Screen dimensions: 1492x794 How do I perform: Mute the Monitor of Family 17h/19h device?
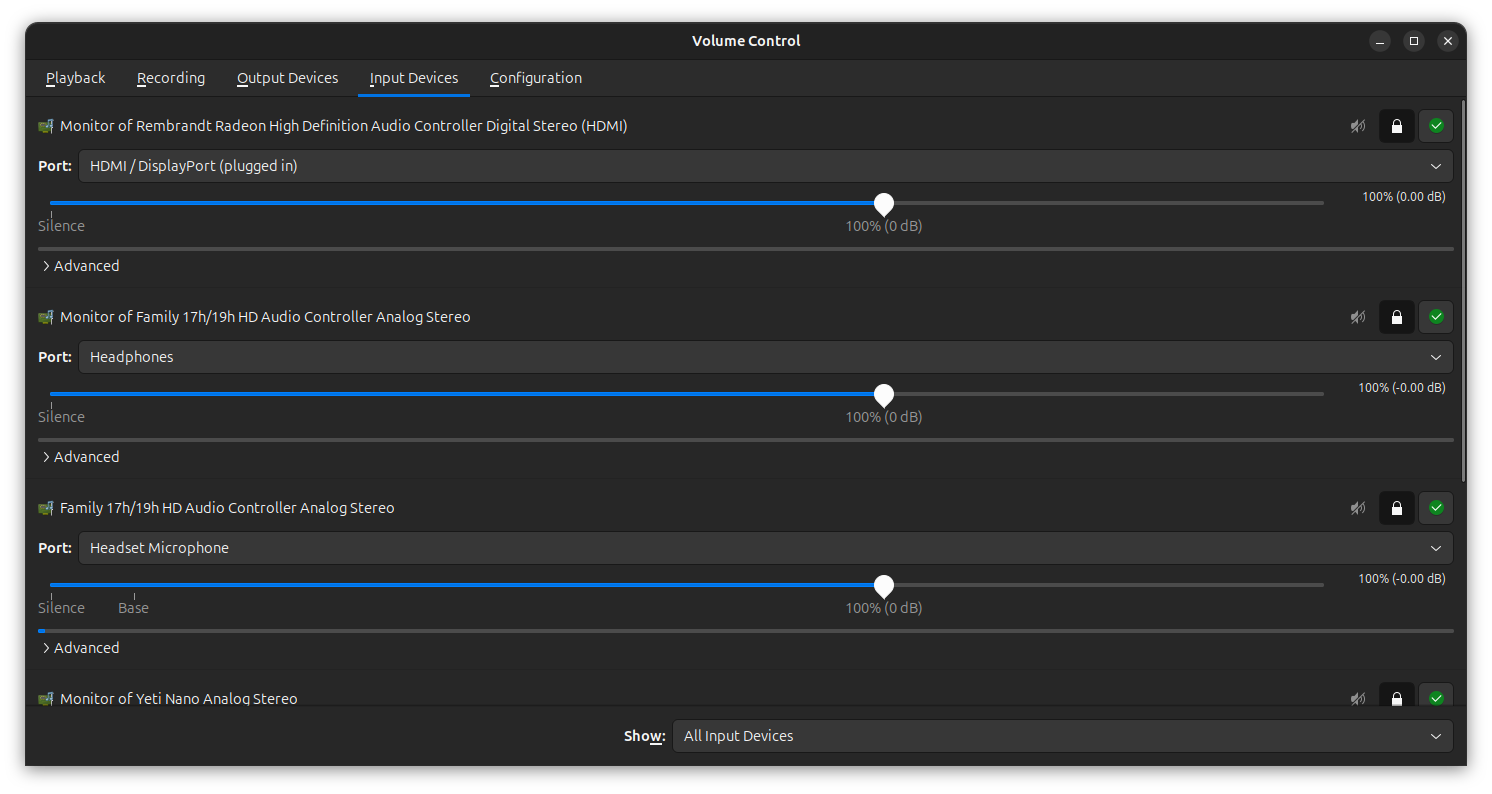1357,317
